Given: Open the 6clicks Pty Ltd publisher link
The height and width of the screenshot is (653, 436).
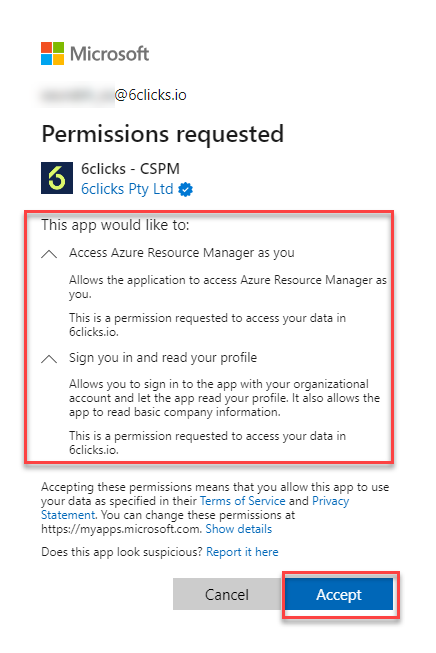Looking at the screenshot, I should [127, 189].
